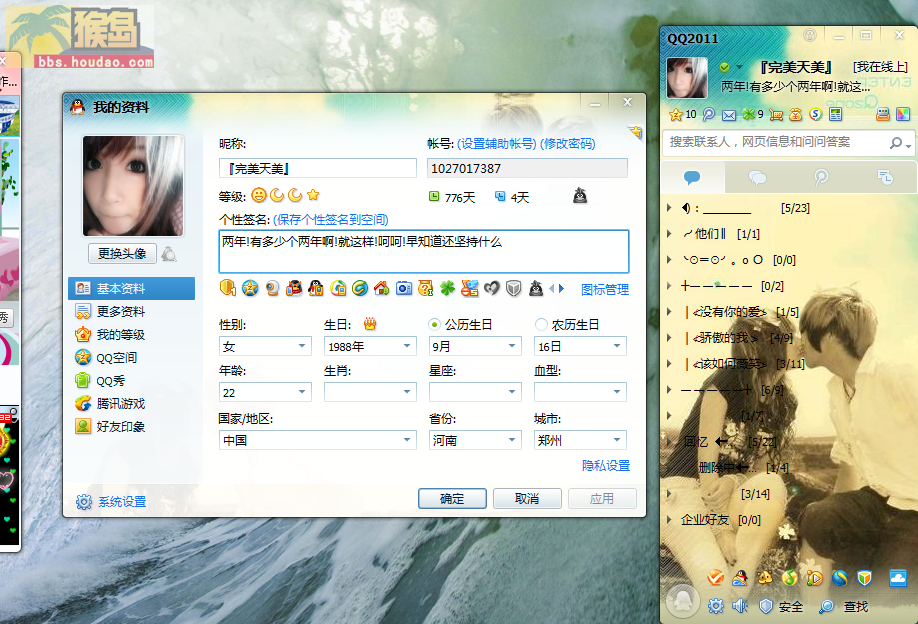Open the money bag wallet icon

coord(795,115)
